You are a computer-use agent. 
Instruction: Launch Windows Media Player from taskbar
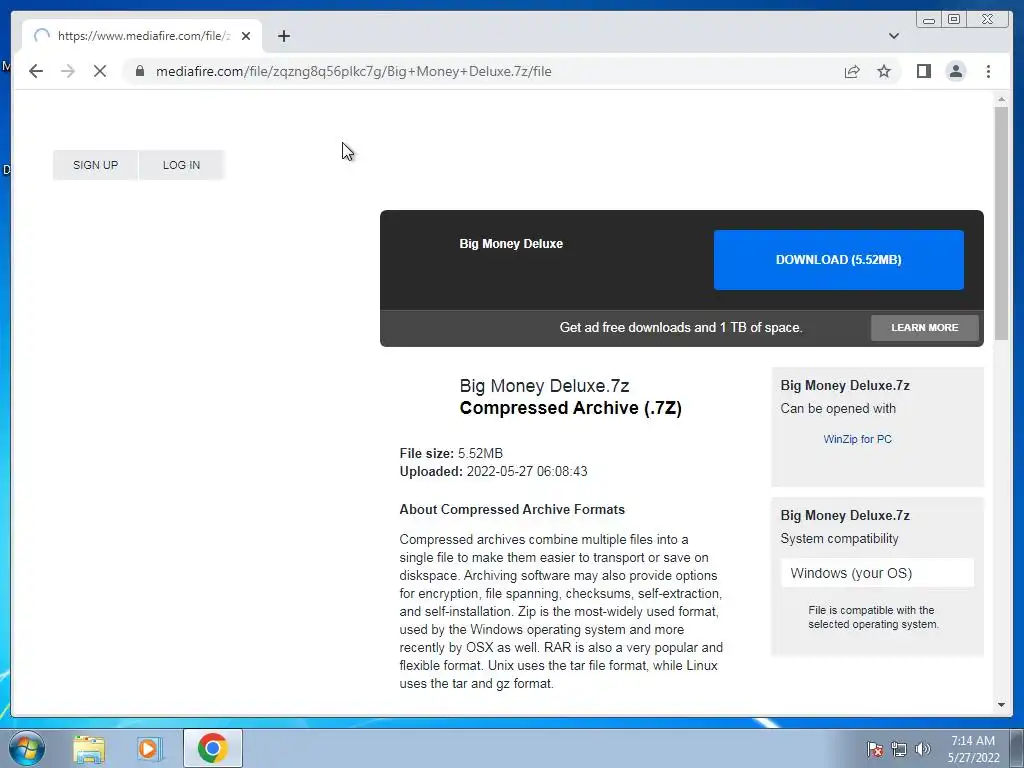149,748
